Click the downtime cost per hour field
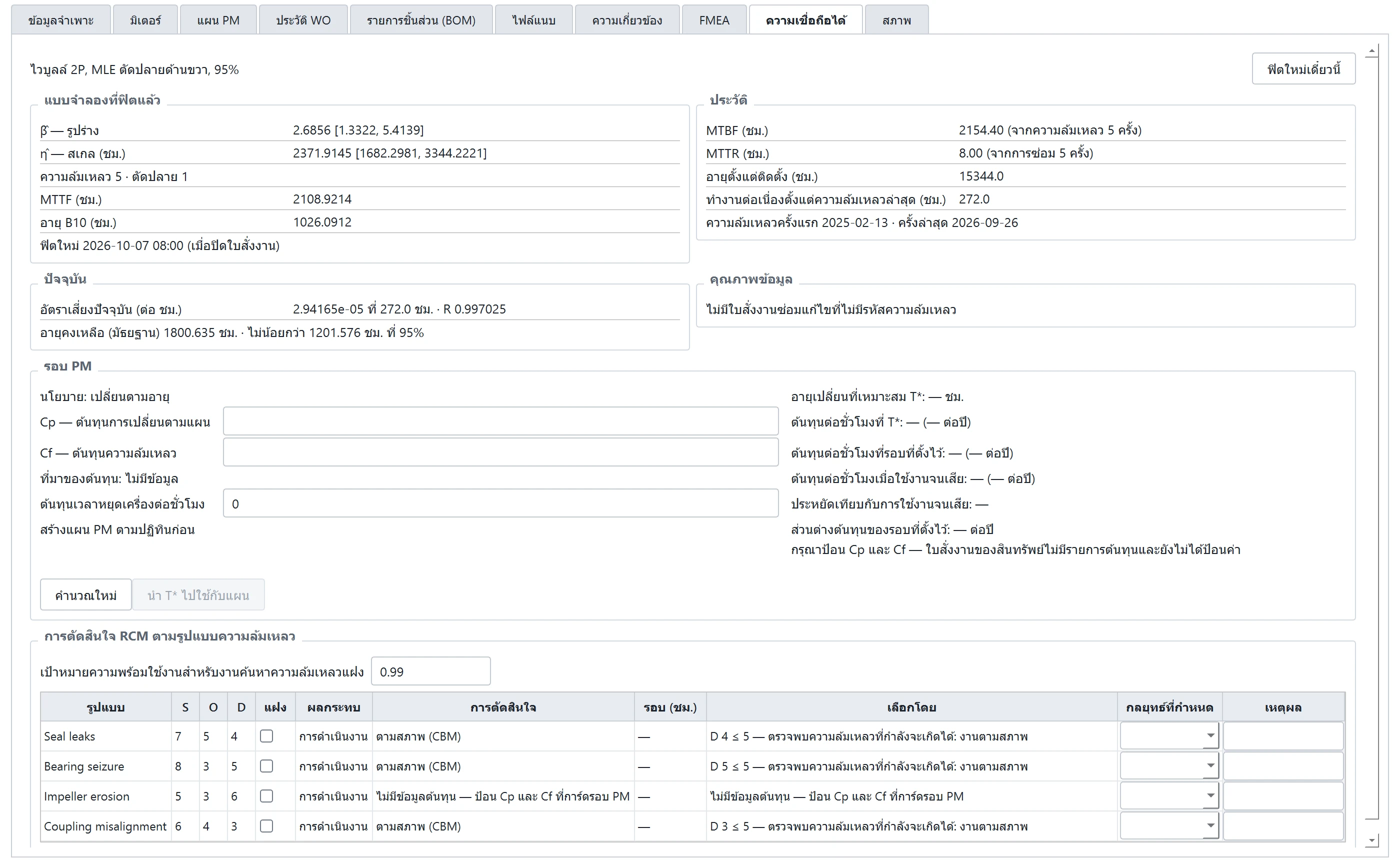 [500, 503]
